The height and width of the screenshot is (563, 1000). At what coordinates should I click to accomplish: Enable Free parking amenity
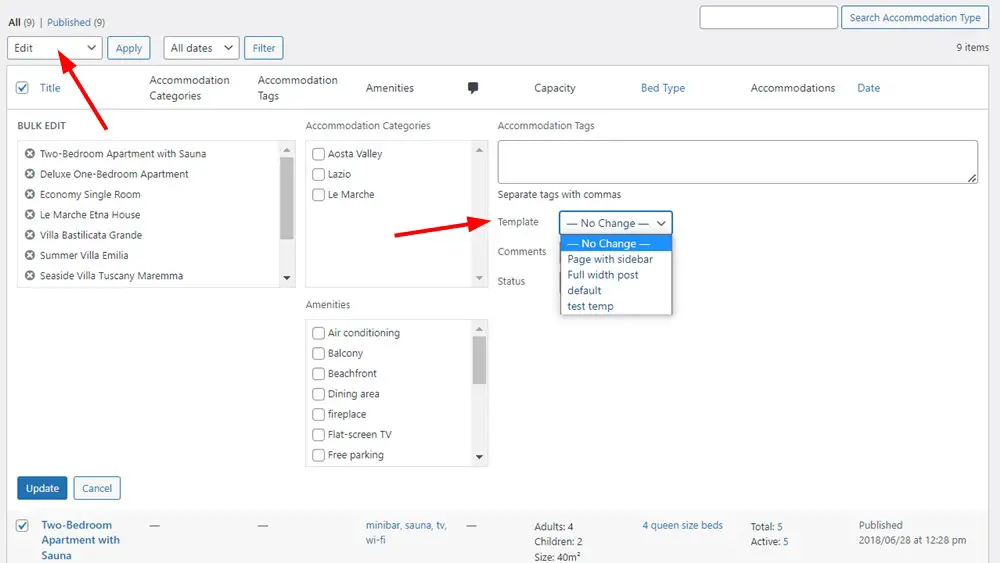point(318,455)
